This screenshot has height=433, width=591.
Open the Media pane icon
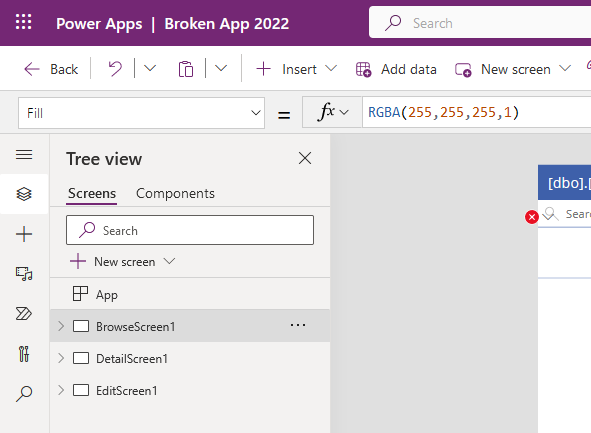(x=24, y=274)
